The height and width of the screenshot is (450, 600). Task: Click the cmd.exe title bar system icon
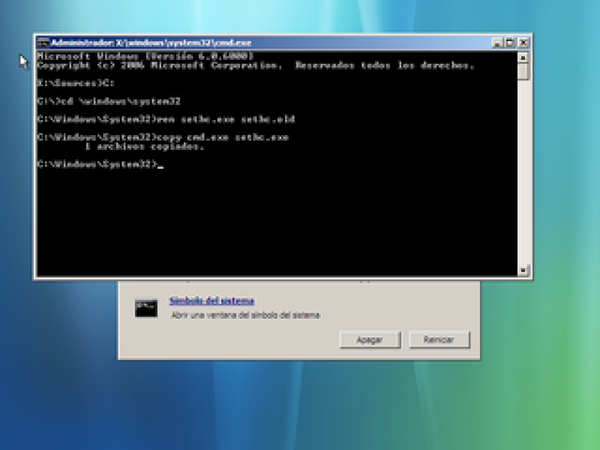tap(43, 42)
